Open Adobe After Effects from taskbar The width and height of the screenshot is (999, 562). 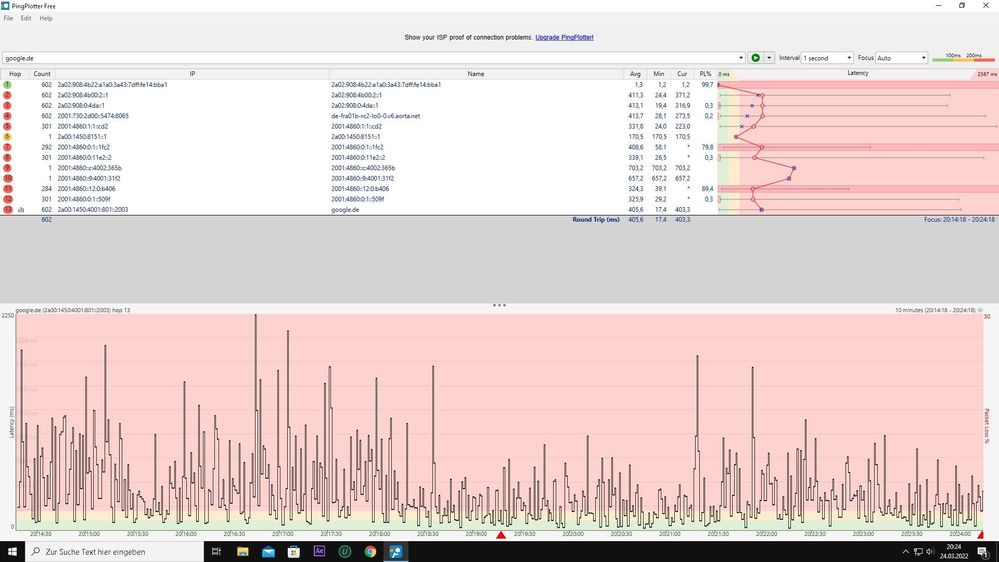[x=319, y=552]
